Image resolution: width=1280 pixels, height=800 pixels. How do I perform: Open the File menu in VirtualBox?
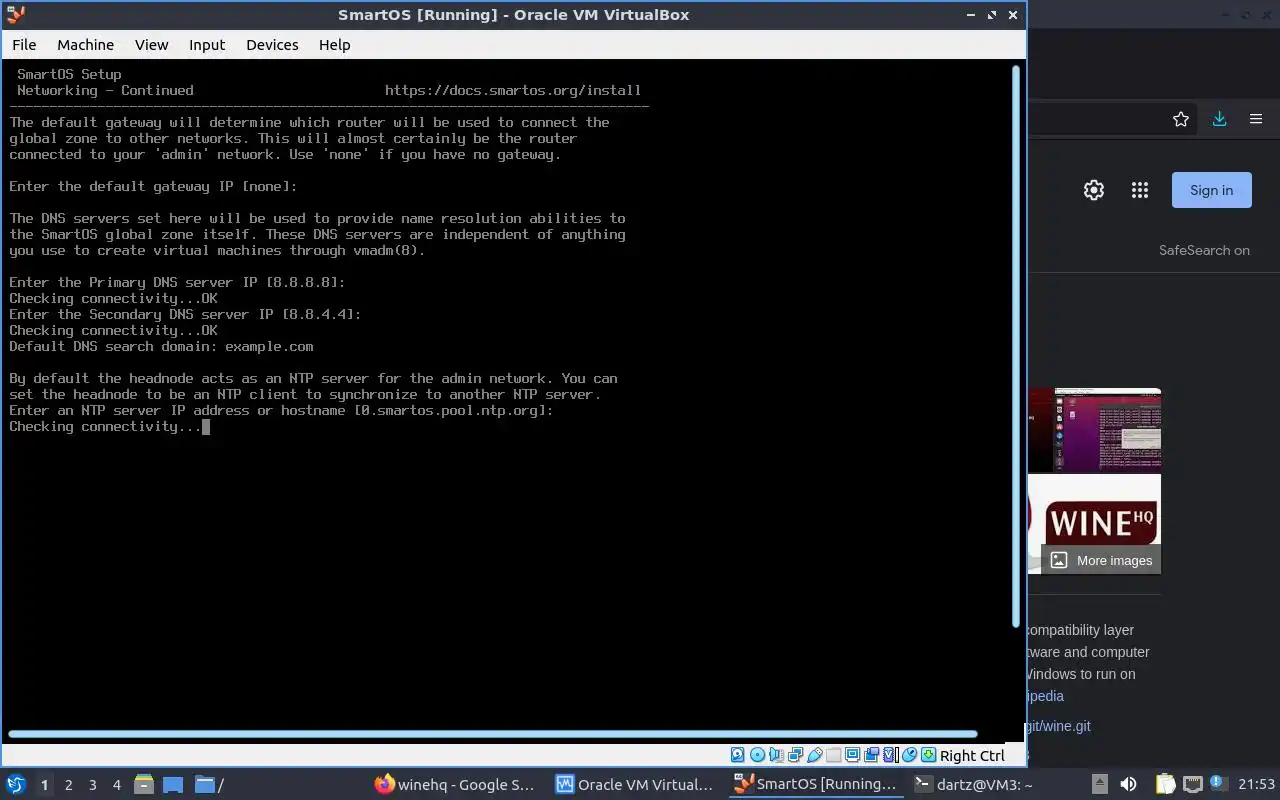pyautogui.click(x=24, y=45)
